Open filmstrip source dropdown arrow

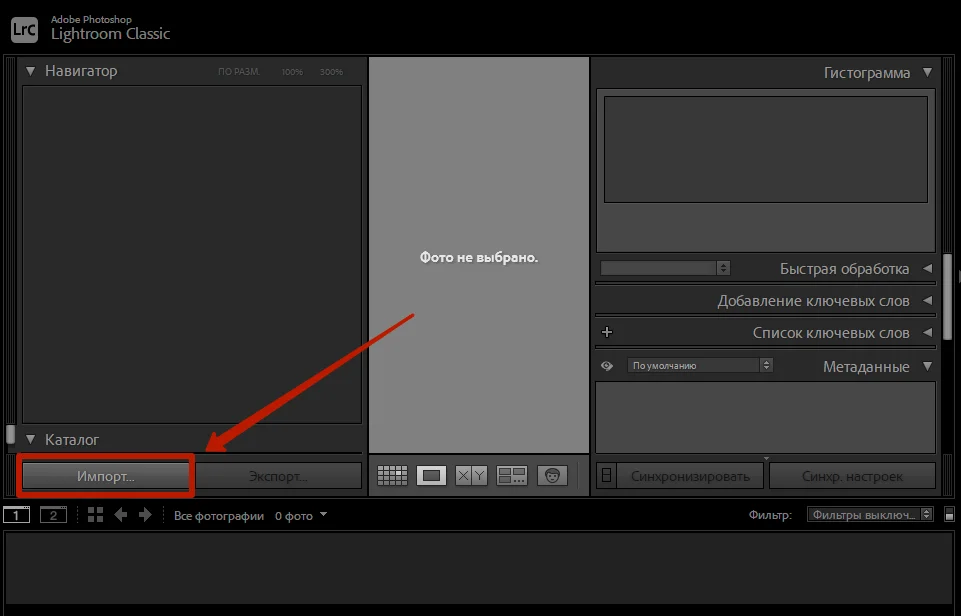pos(324,515)
